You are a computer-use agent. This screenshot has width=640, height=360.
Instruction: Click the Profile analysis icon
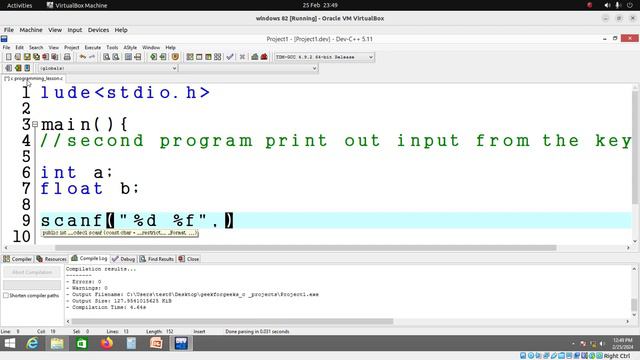tap(255, 57)
